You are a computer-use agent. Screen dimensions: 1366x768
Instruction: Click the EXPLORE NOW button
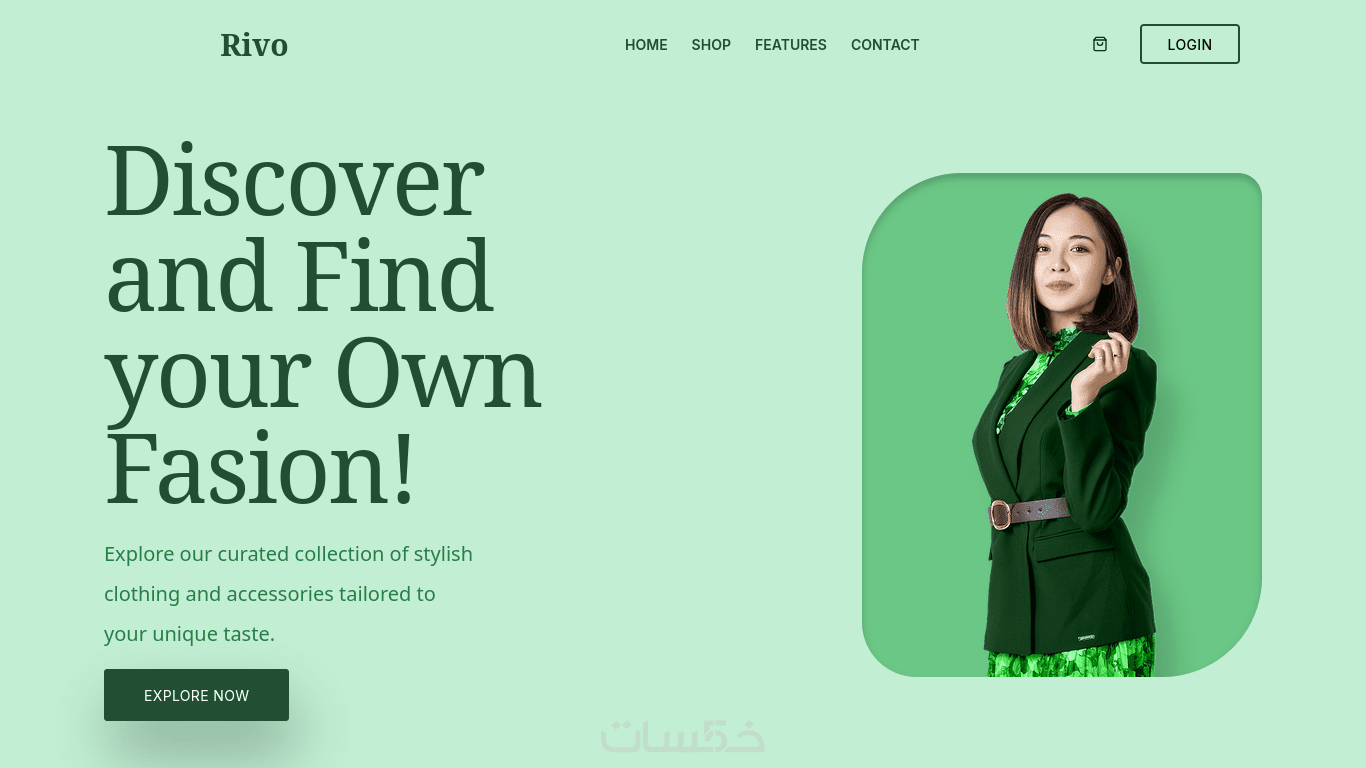pyautogui.click(x=196, y=695)
